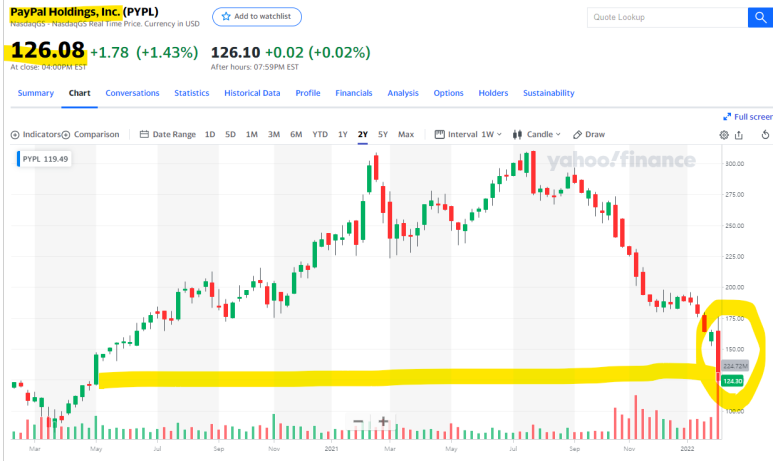Set chart range to 1Y
Screen dimensions: 773x461
(343, 135)
